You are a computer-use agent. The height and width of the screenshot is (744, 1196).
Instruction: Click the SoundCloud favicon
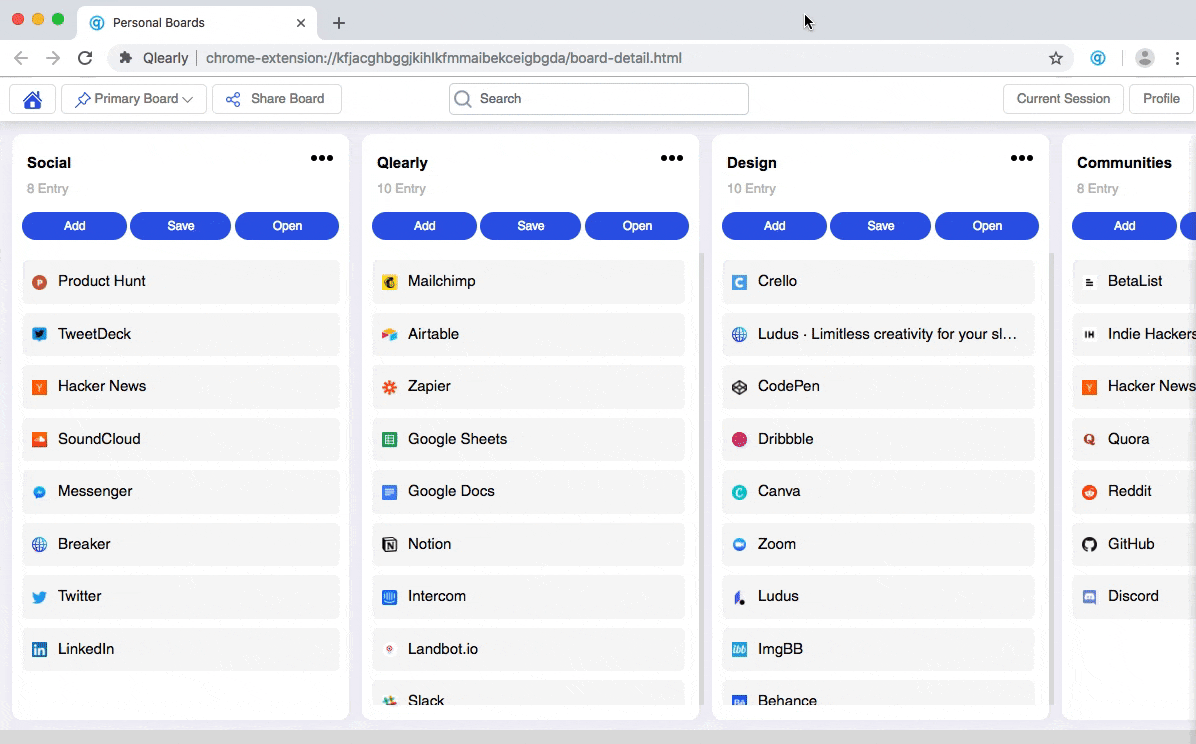click(40, 440)
